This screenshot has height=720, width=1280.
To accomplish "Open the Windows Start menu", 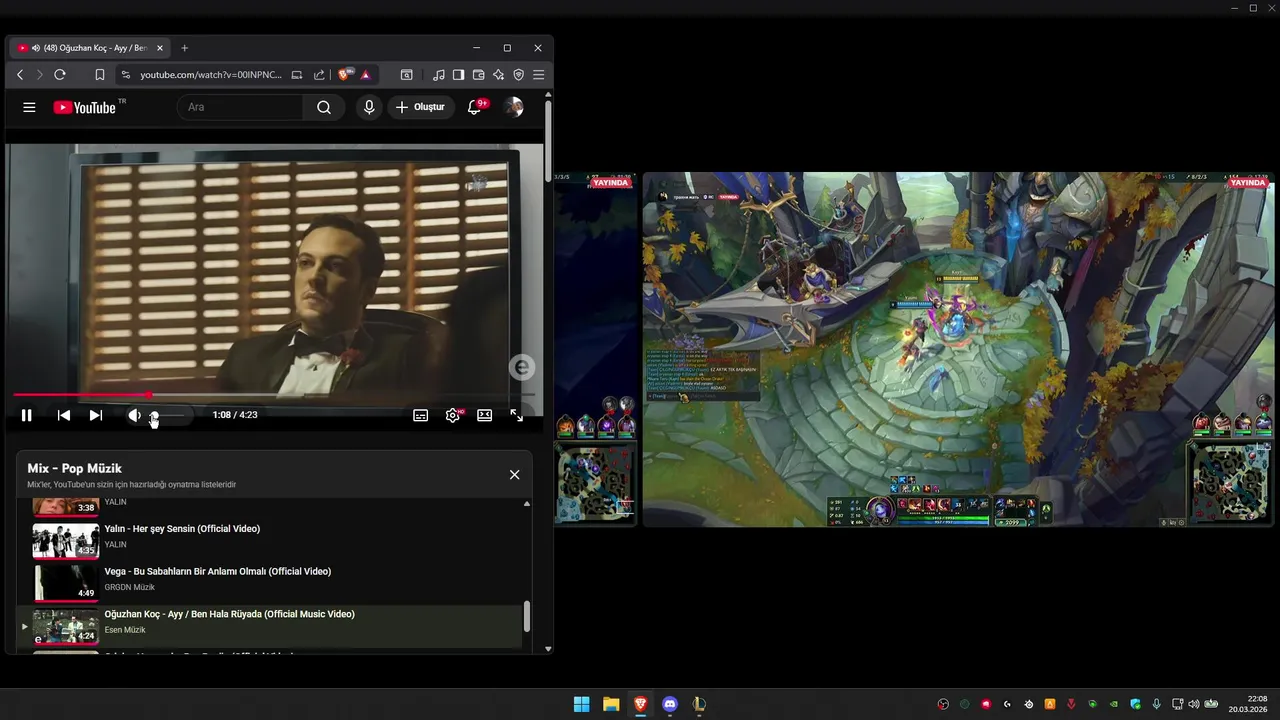I will [x=581, y=704].
